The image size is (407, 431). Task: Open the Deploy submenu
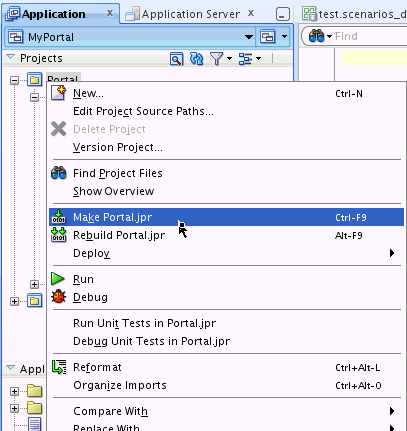[x=226, y=253]
